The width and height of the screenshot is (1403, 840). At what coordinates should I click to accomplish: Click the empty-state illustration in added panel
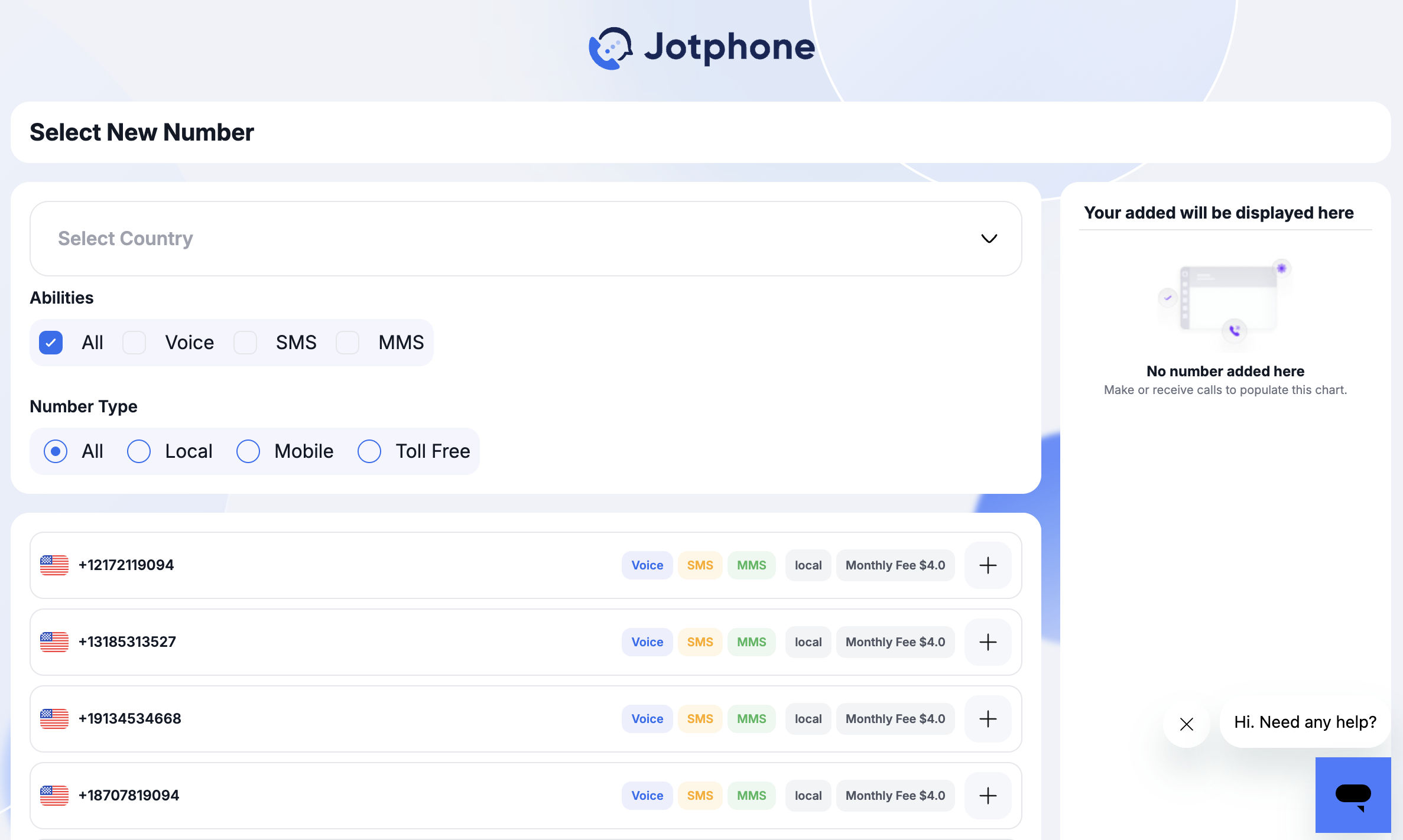pos(1225,304)
